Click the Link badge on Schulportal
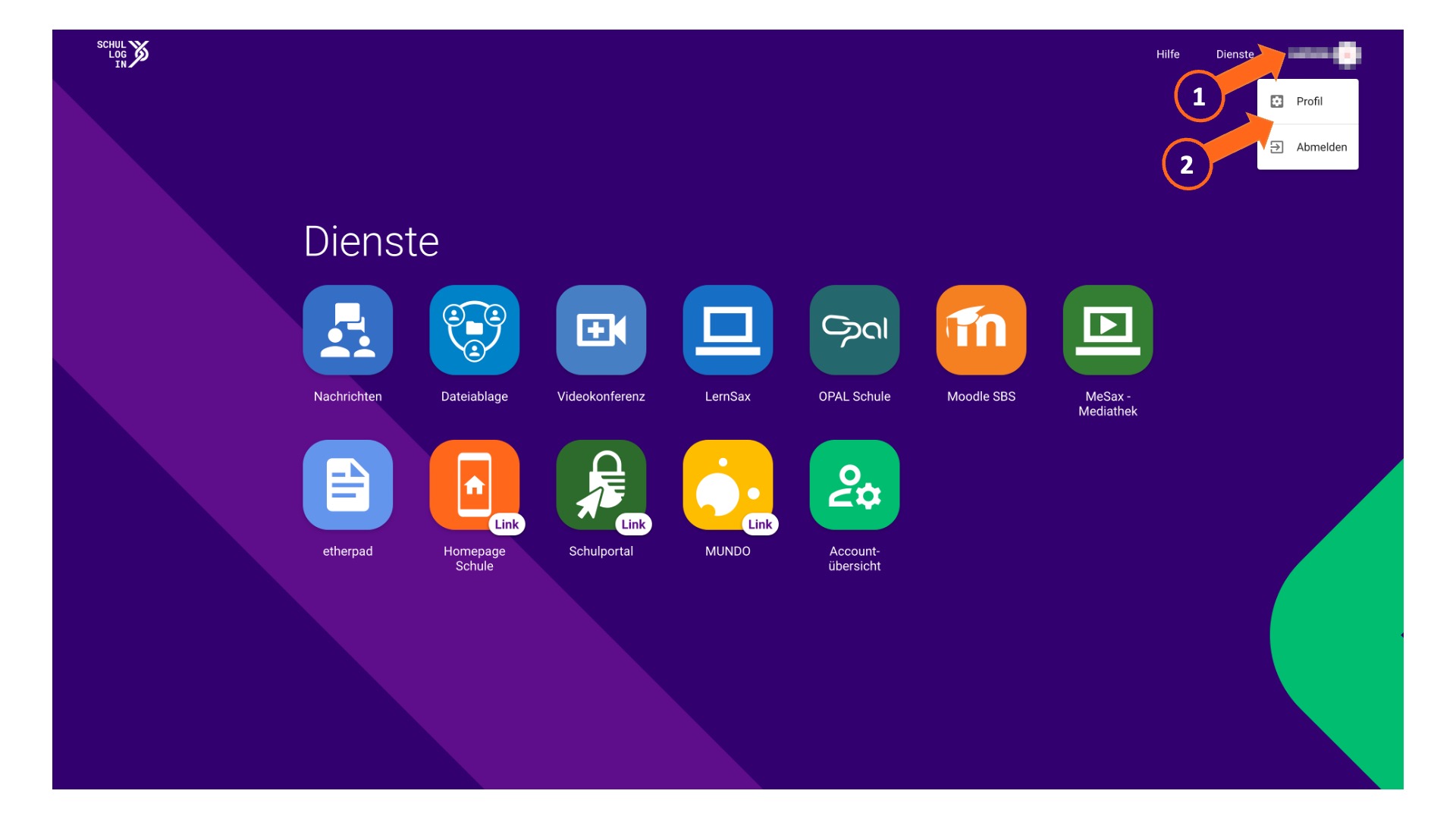 click(x=633, y=524)
